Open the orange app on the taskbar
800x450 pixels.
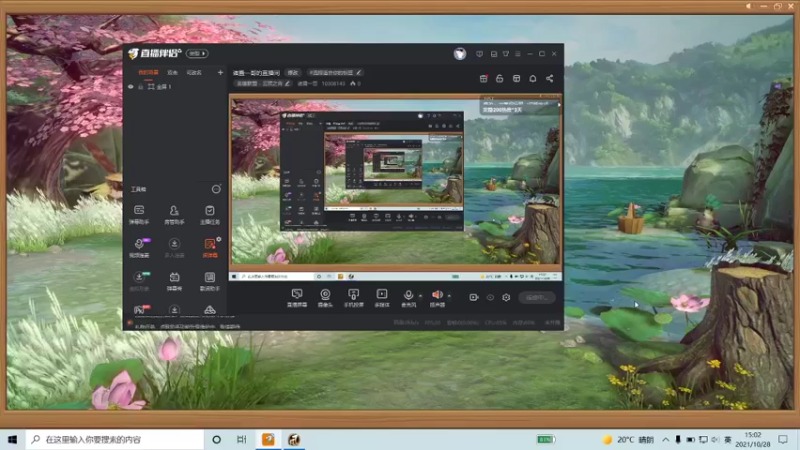pyautogui.click(x=268, y=439)
